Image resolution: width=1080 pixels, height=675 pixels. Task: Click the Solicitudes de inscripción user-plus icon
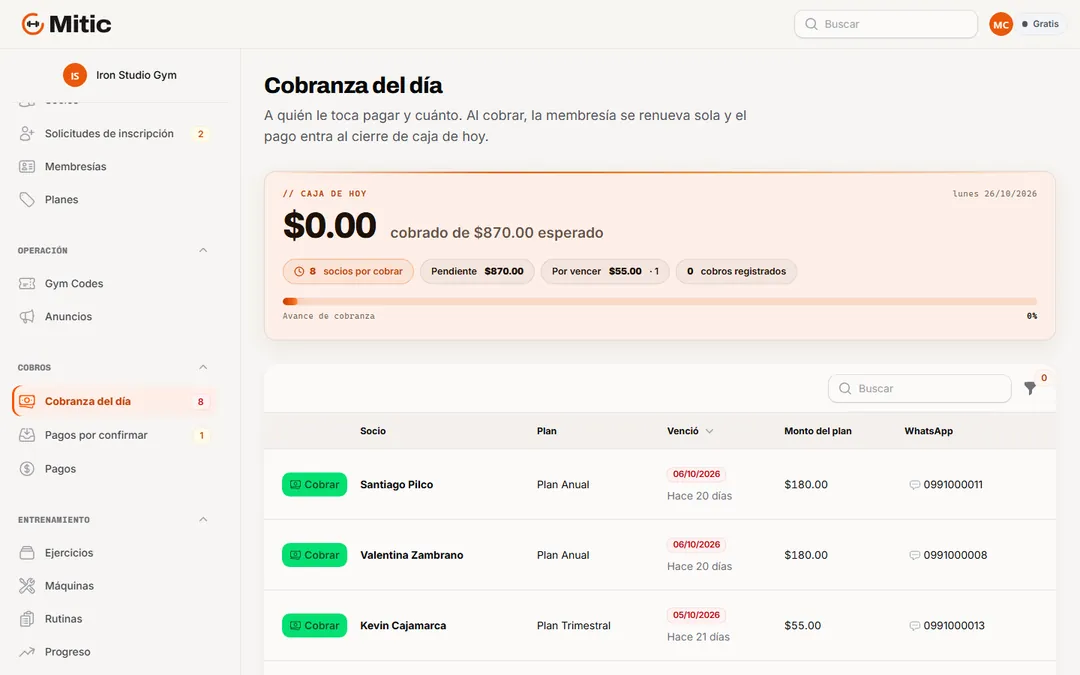[27, 134]
